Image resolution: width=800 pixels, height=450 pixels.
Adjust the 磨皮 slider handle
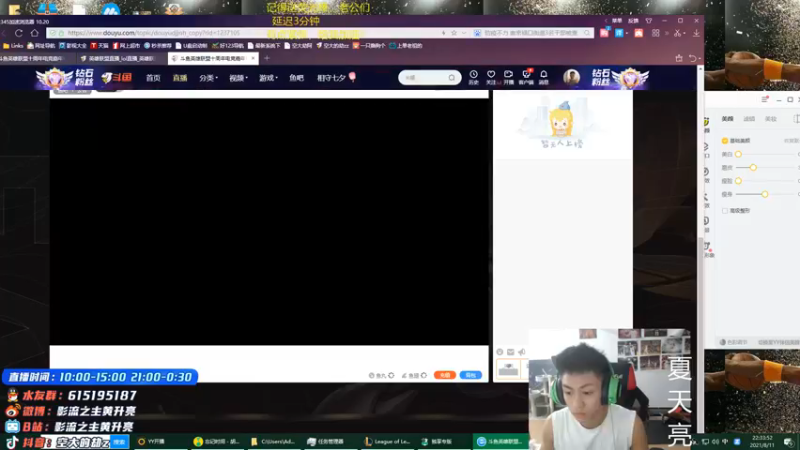tap(753, 167)
